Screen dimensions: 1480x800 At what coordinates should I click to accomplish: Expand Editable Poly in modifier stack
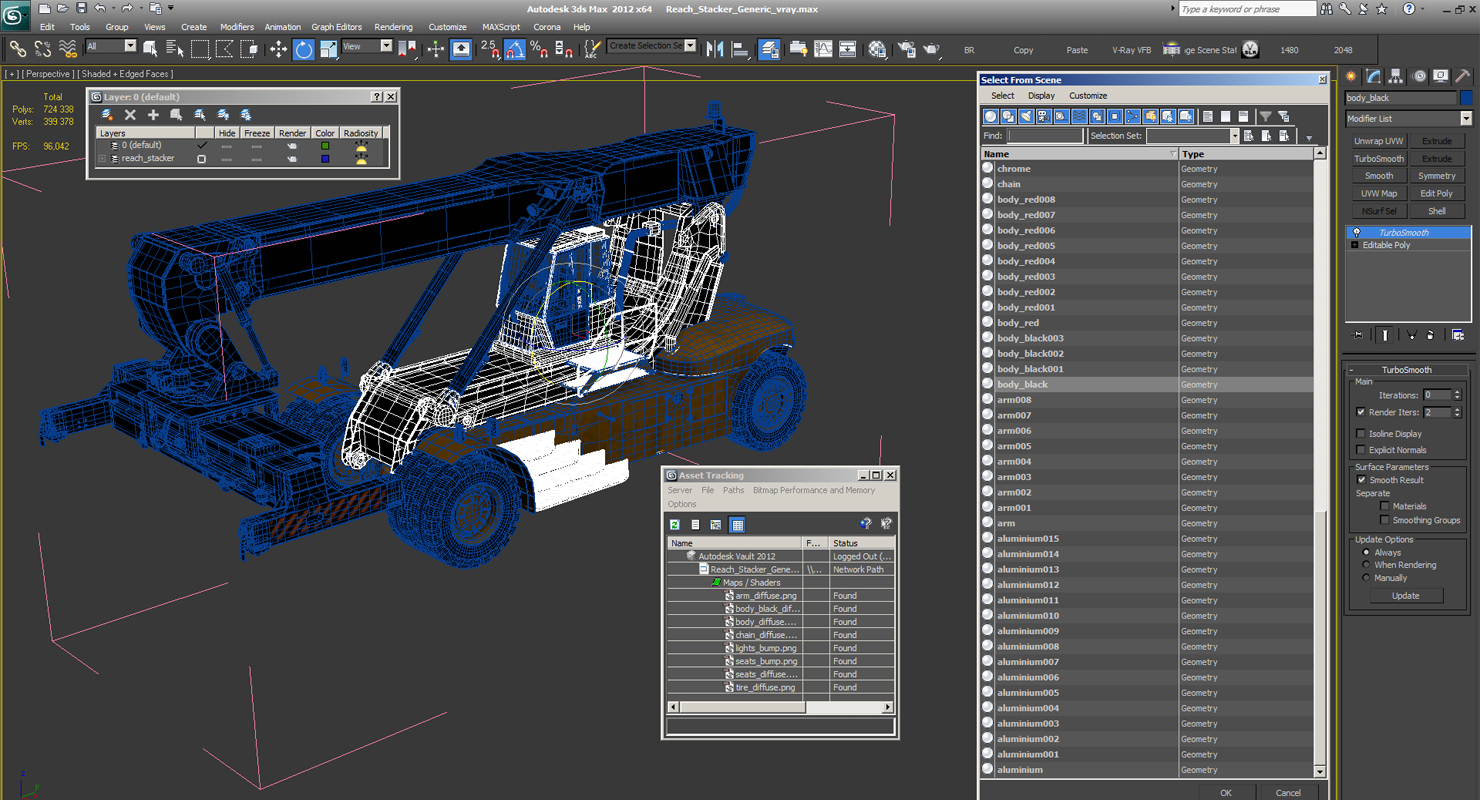pyautogui.click(x=1355, y=245)
